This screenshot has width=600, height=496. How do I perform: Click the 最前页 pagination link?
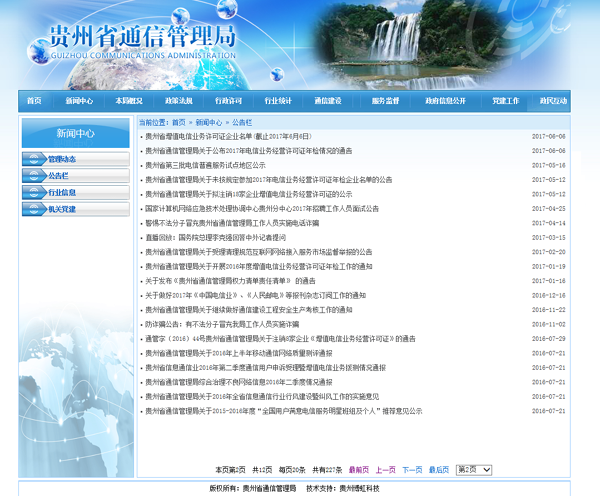pos(358,469)
